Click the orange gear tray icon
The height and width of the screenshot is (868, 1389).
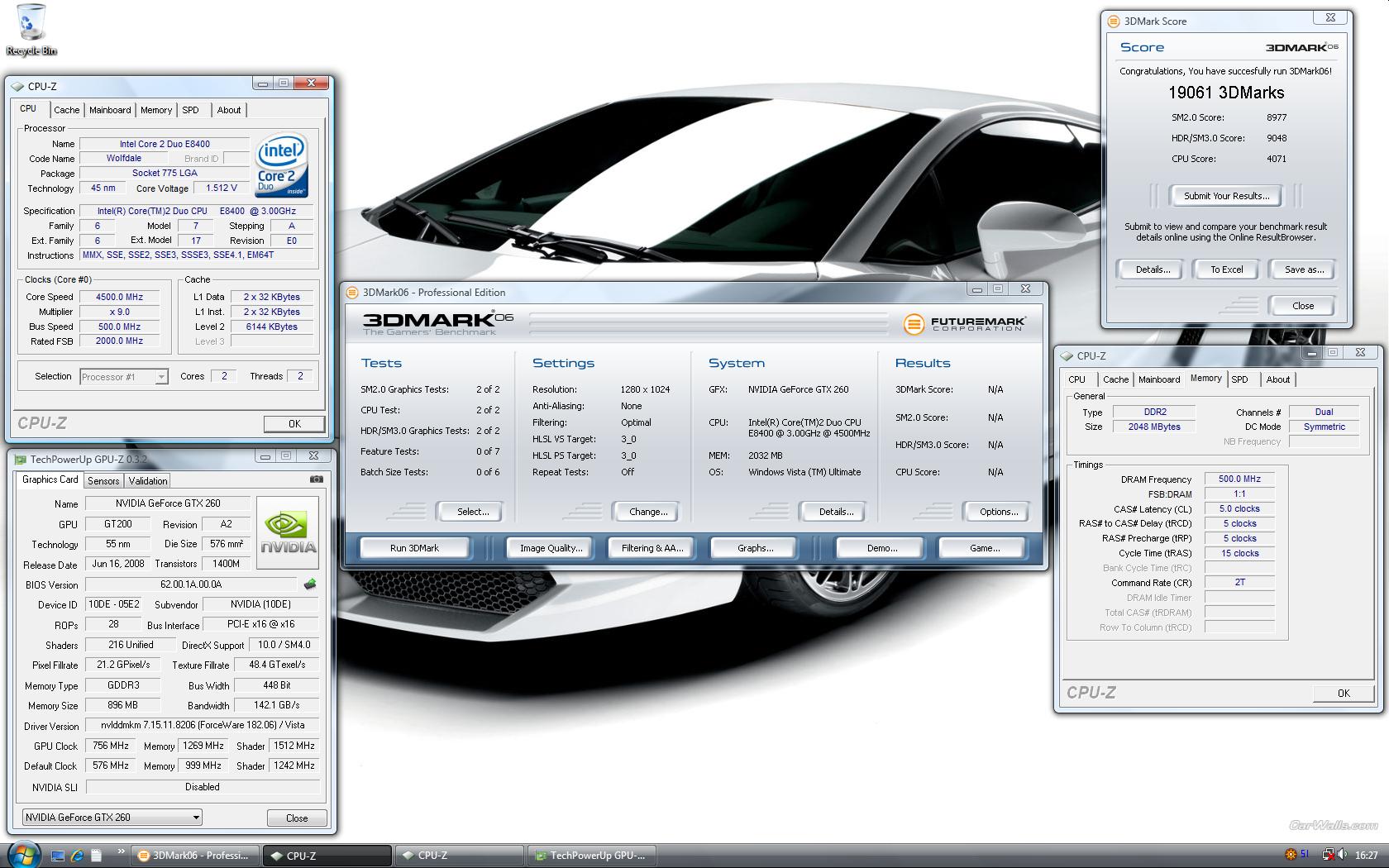[x=1291, y=855]
